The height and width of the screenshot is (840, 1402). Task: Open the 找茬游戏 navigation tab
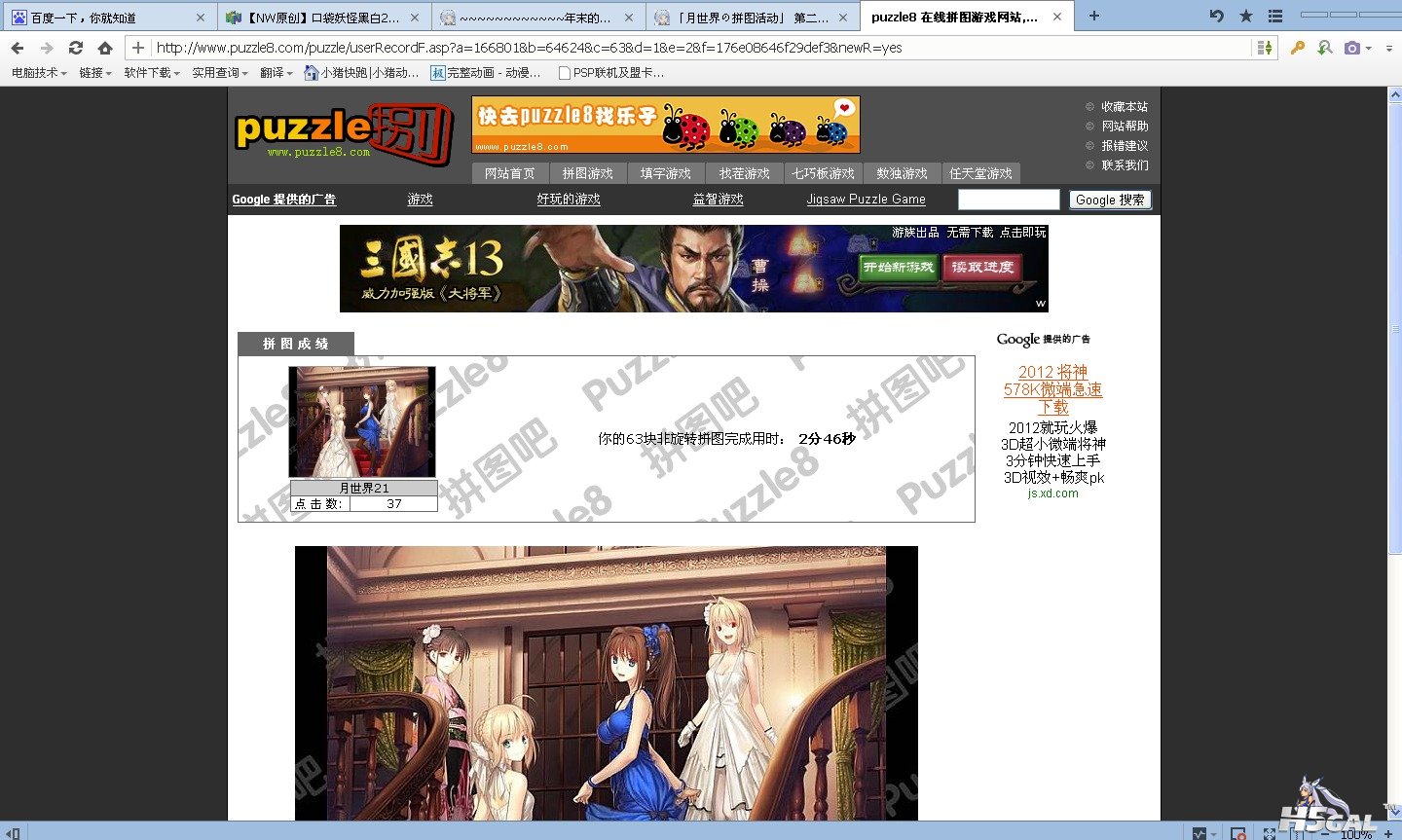pyautogui.click(x=745, y=173)
